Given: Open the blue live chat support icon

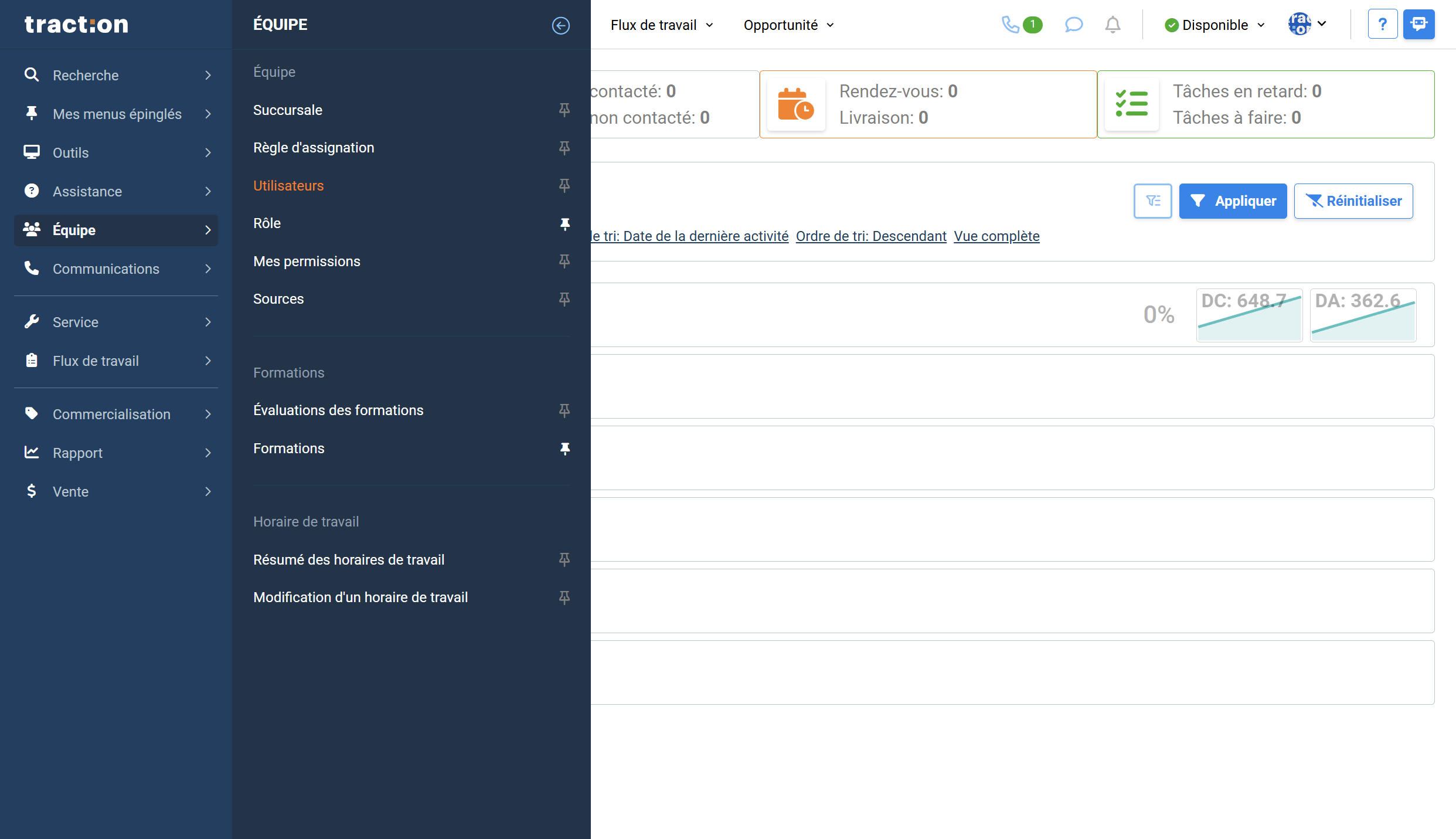Looking at the screenshot, I should [1418, 24].
